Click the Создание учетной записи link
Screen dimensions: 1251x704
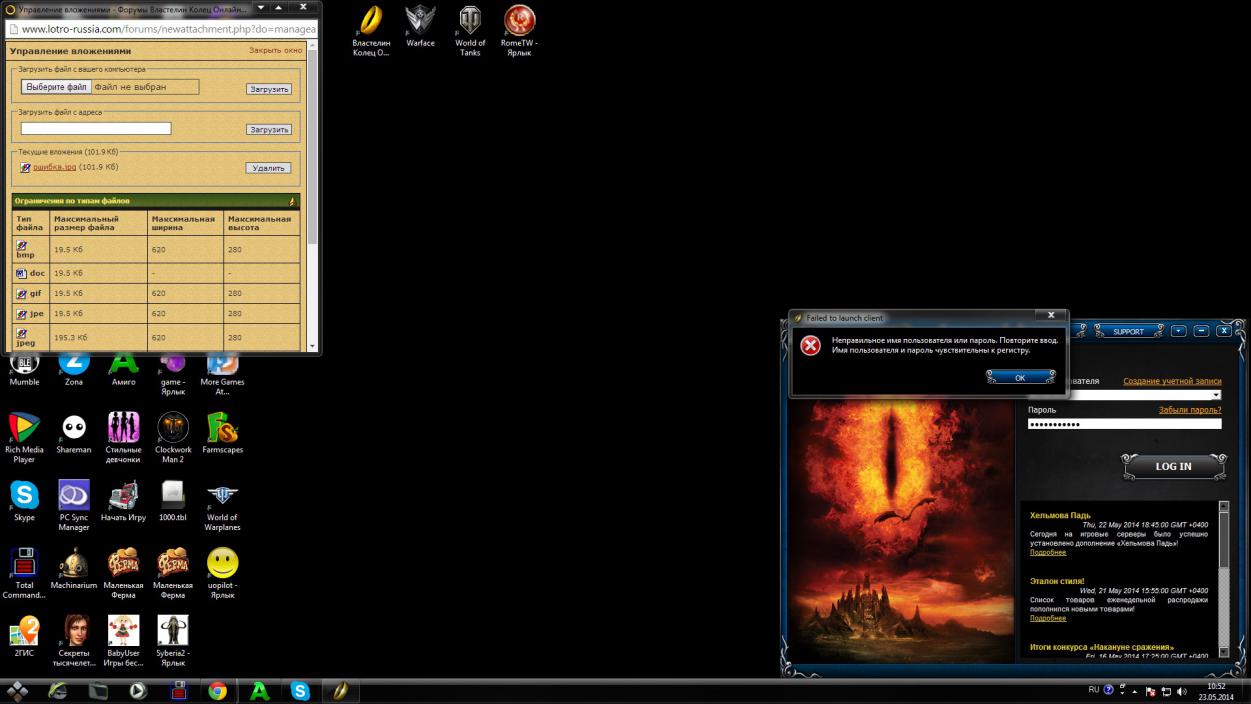(1172, 381)
